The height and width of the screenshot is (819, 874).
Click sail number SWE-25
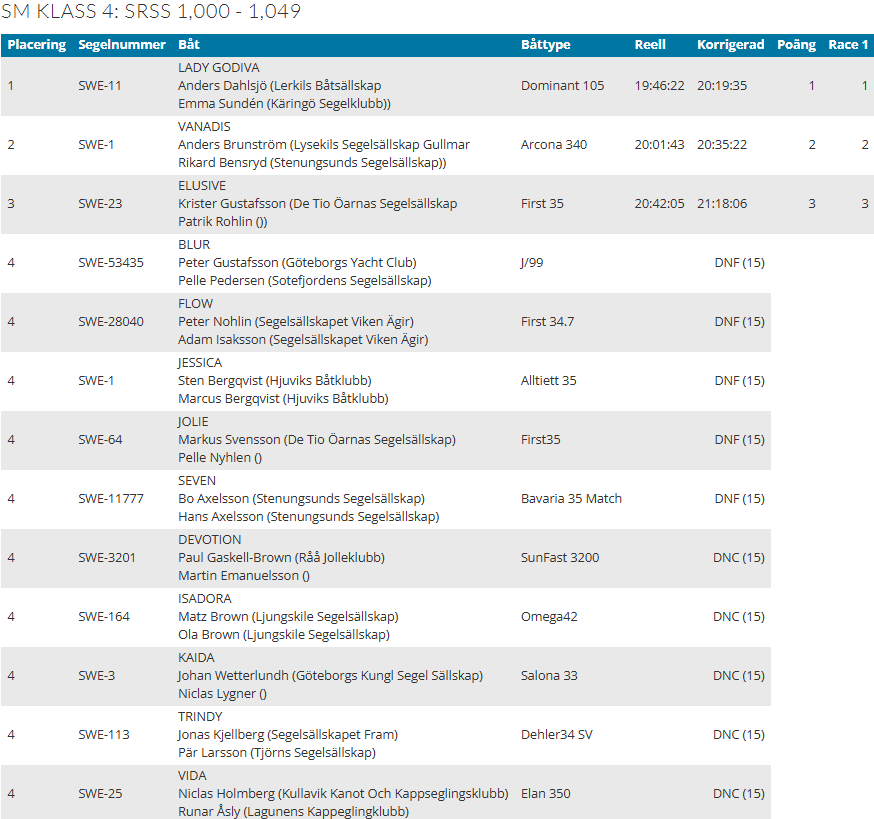pos(100,794)
